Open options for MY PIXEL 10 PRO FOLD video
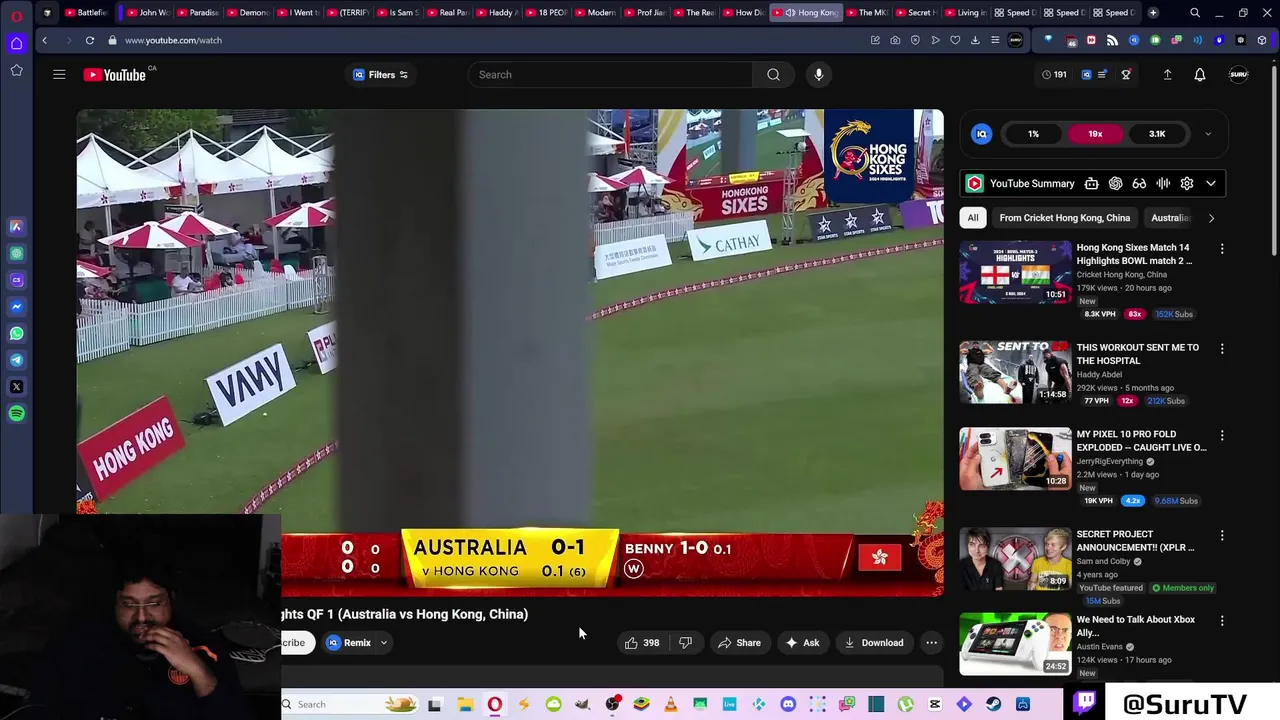 coord(1221,436)
